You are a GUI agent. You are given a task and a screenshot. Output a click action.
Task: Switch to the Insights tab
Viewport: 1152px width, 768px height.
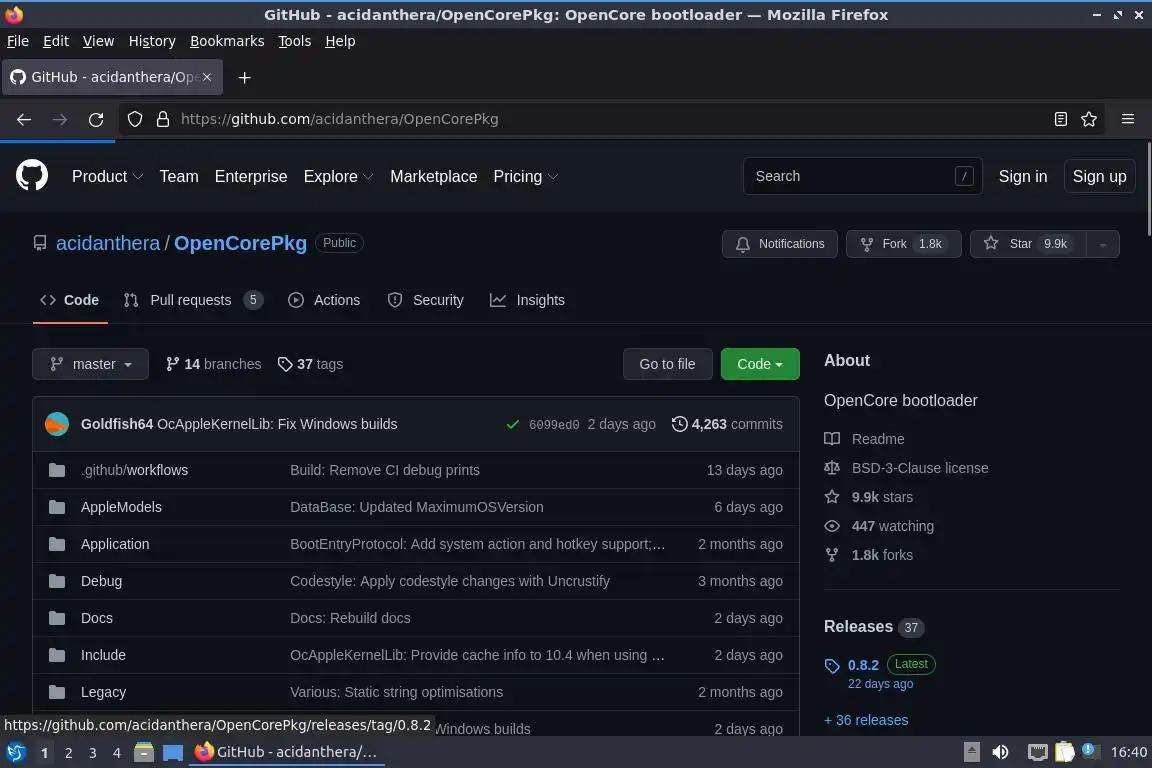(528, 300)
